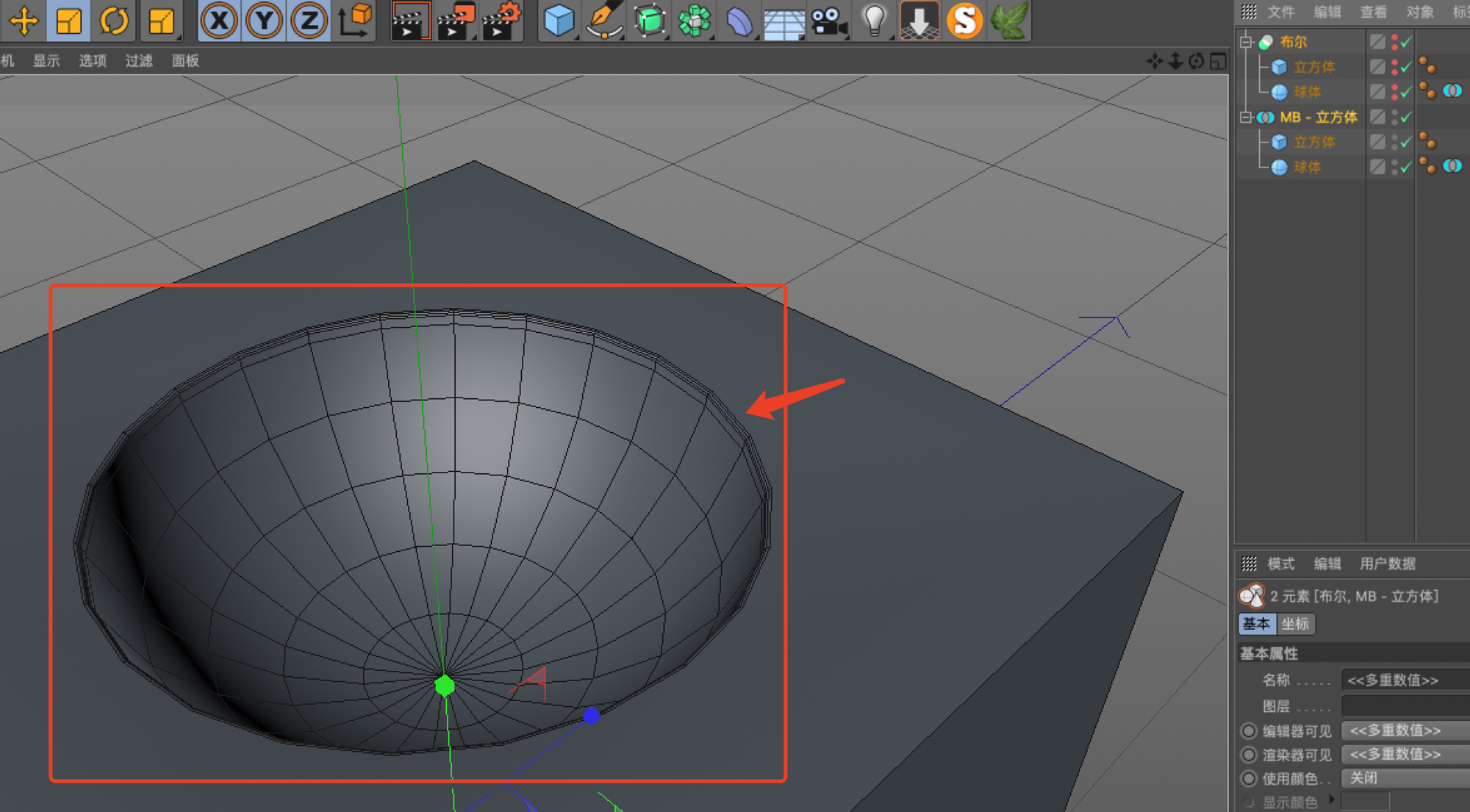The image size is (1470, 812).
Task: Toggle the Z axis lock
Action: coord(309,20)
